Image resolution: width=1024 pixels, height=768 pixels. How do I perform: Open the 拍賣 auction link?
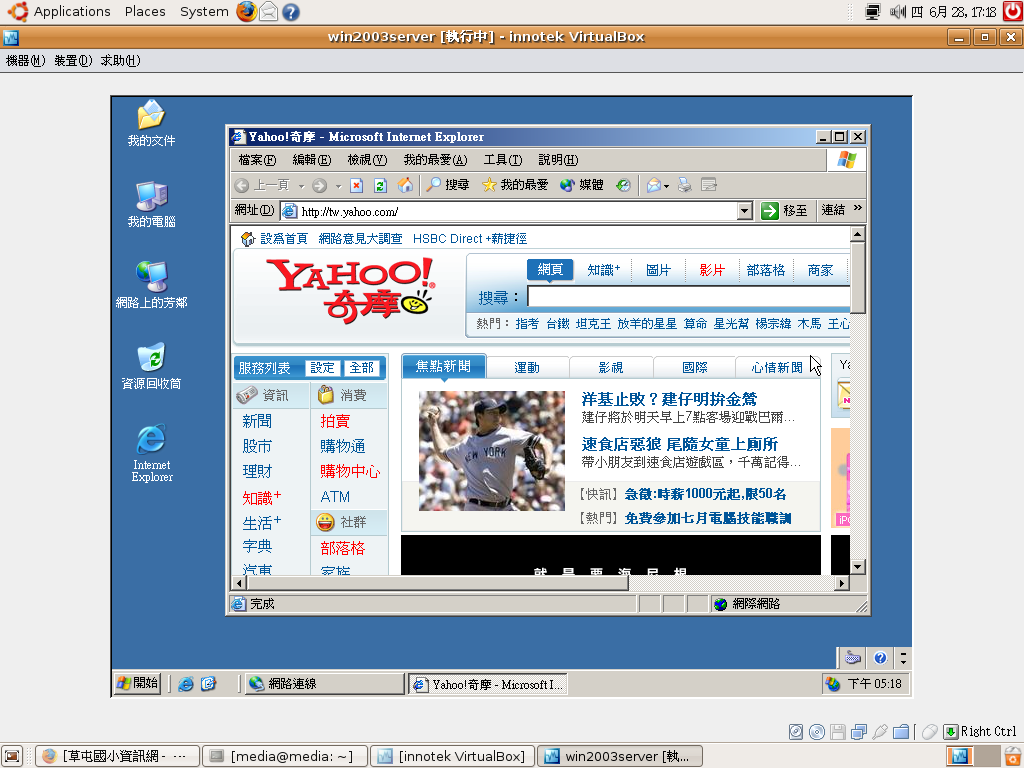click(335, 421)
